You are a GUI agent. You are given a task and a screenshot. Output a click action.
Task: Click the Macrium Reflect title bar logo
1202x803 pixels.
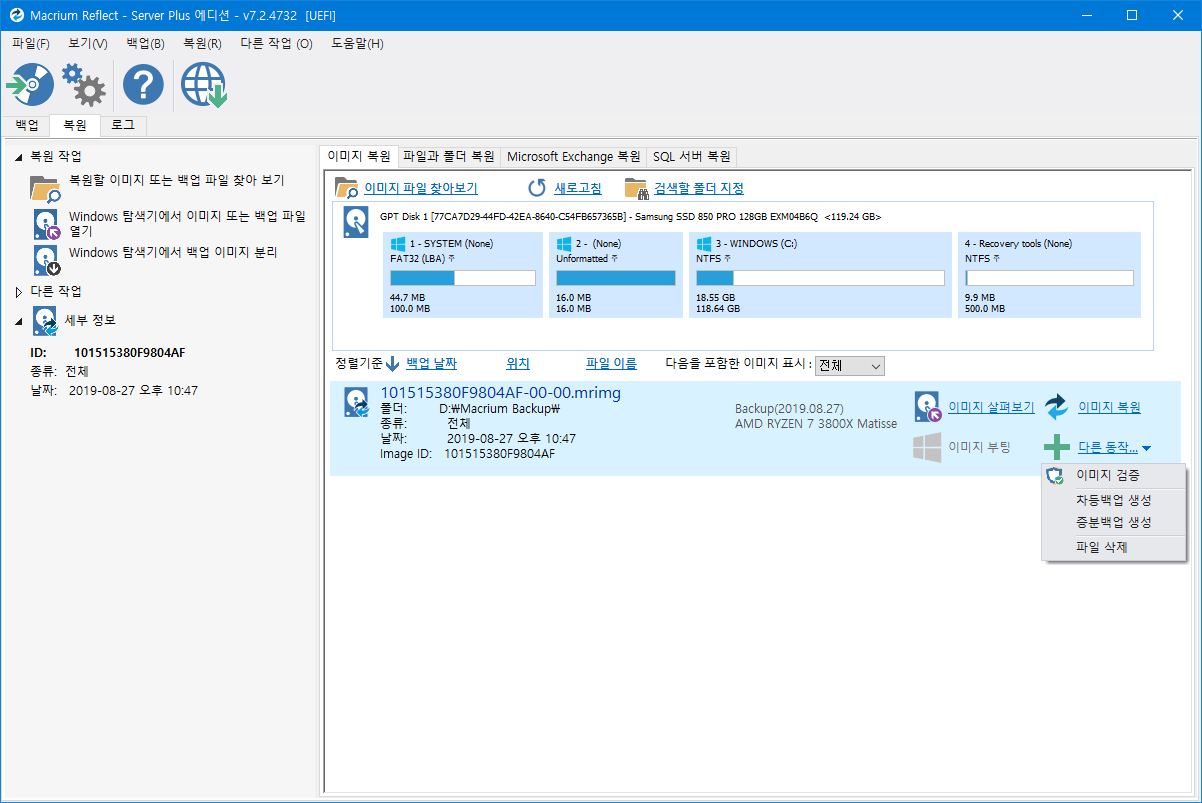(16, 15)
